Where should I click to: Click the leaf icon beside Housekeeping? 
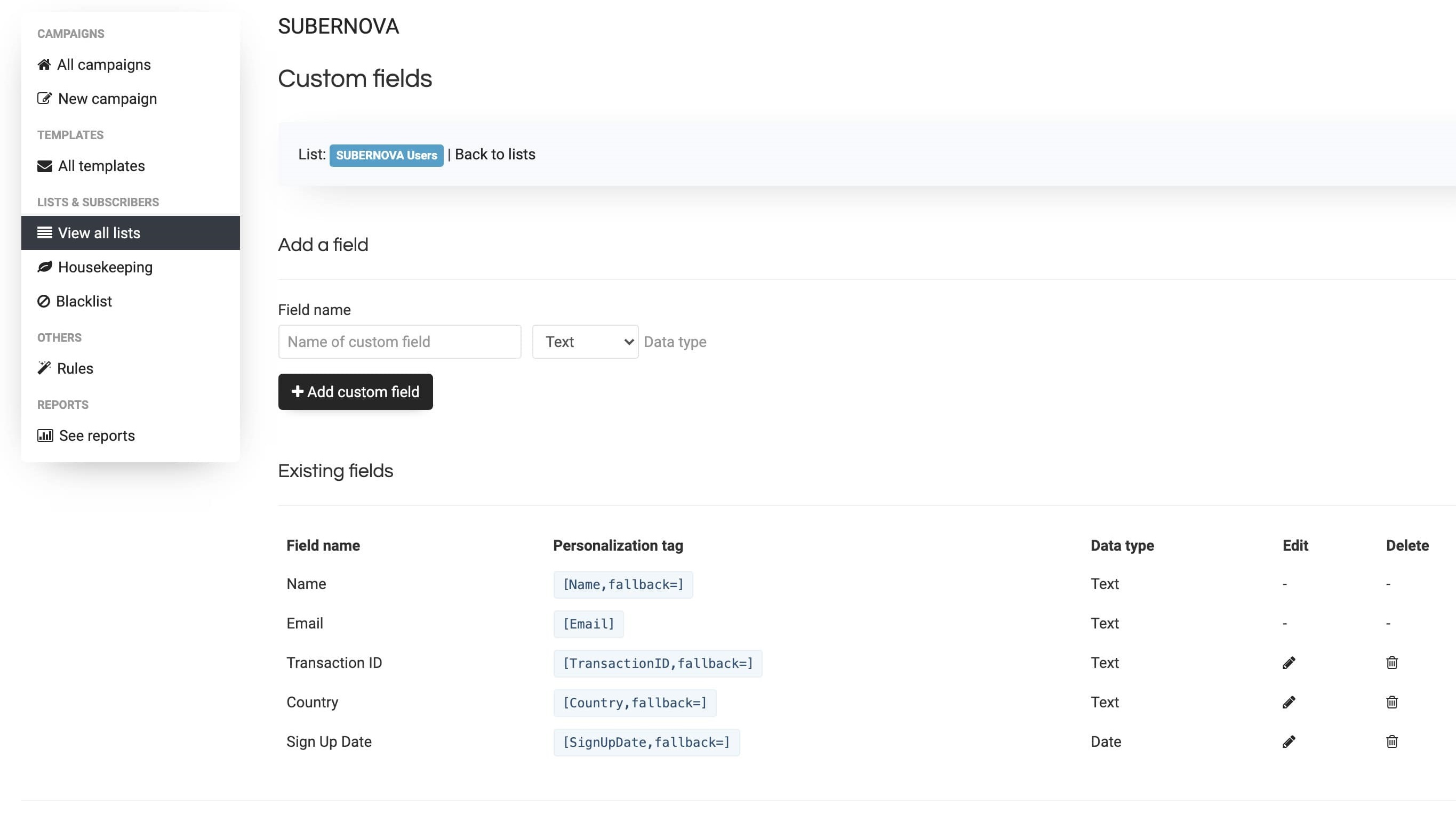[45, 267]
